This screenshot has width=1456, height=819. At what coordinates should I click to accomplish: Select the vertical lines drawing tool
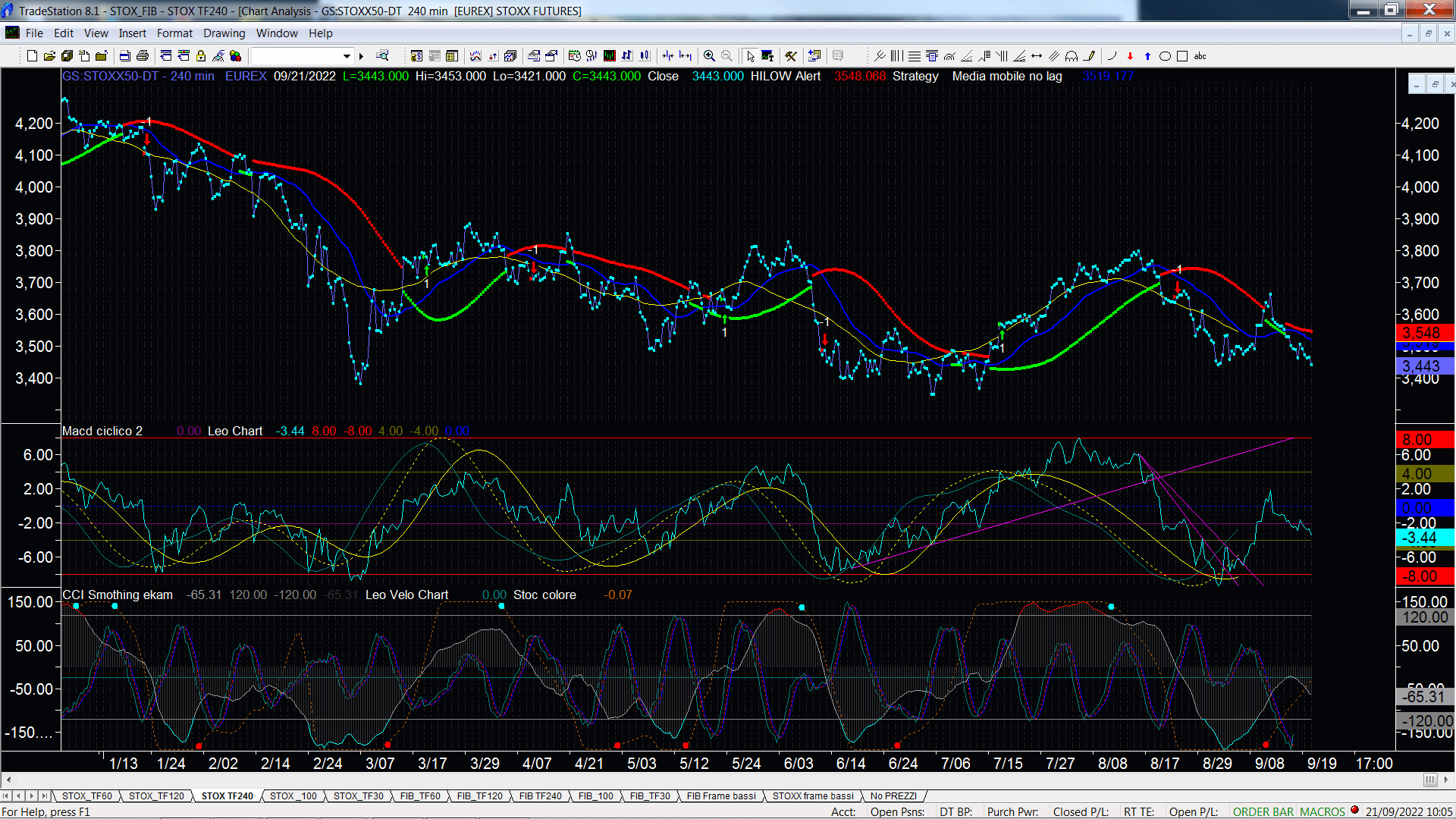[x=897, y=56]
